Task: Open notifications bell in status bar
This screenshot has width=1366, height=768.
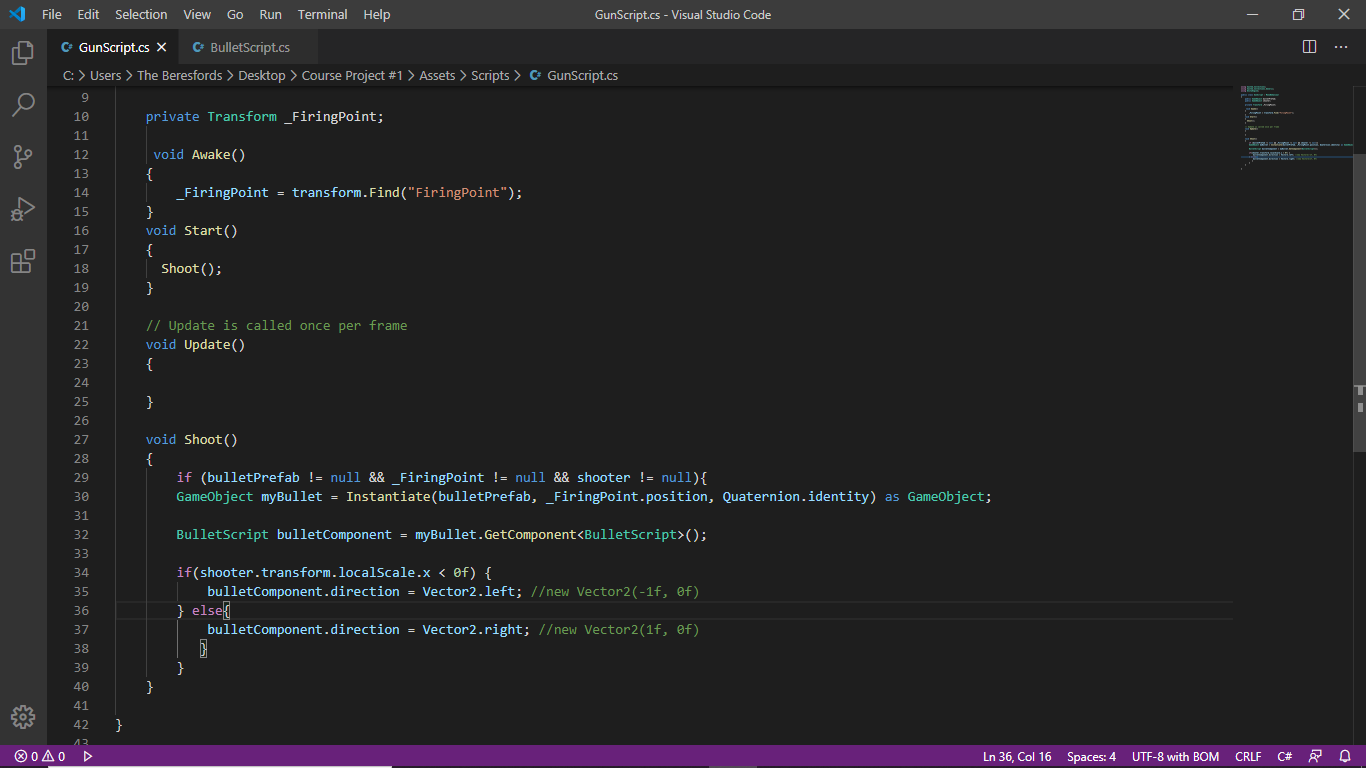Action: click(1345, 757)
